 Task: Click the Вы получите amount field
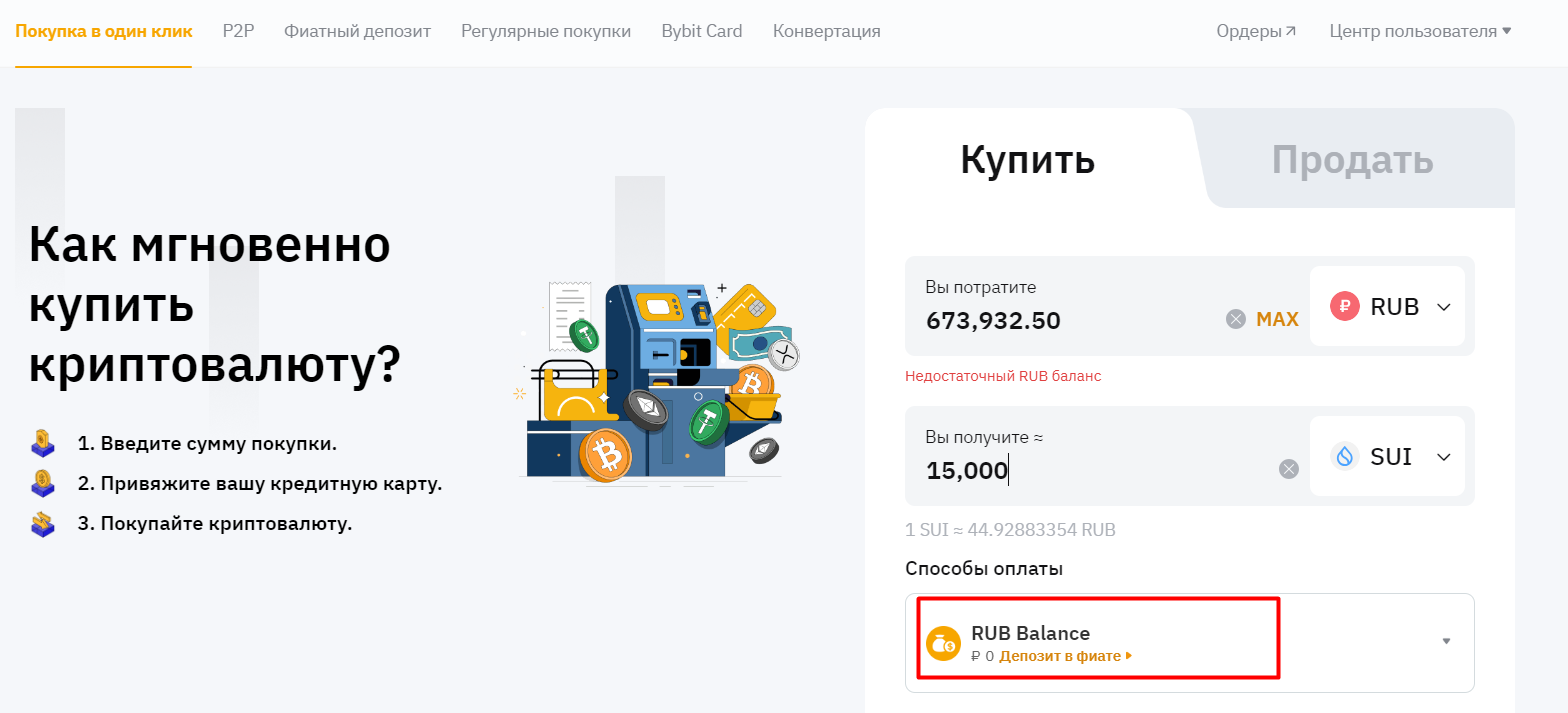point(1090,470)
